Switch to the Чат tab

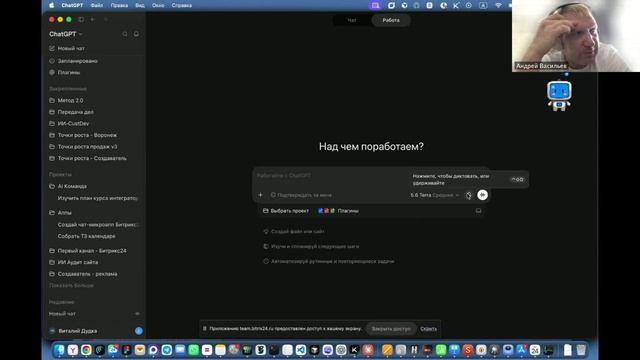352,20
